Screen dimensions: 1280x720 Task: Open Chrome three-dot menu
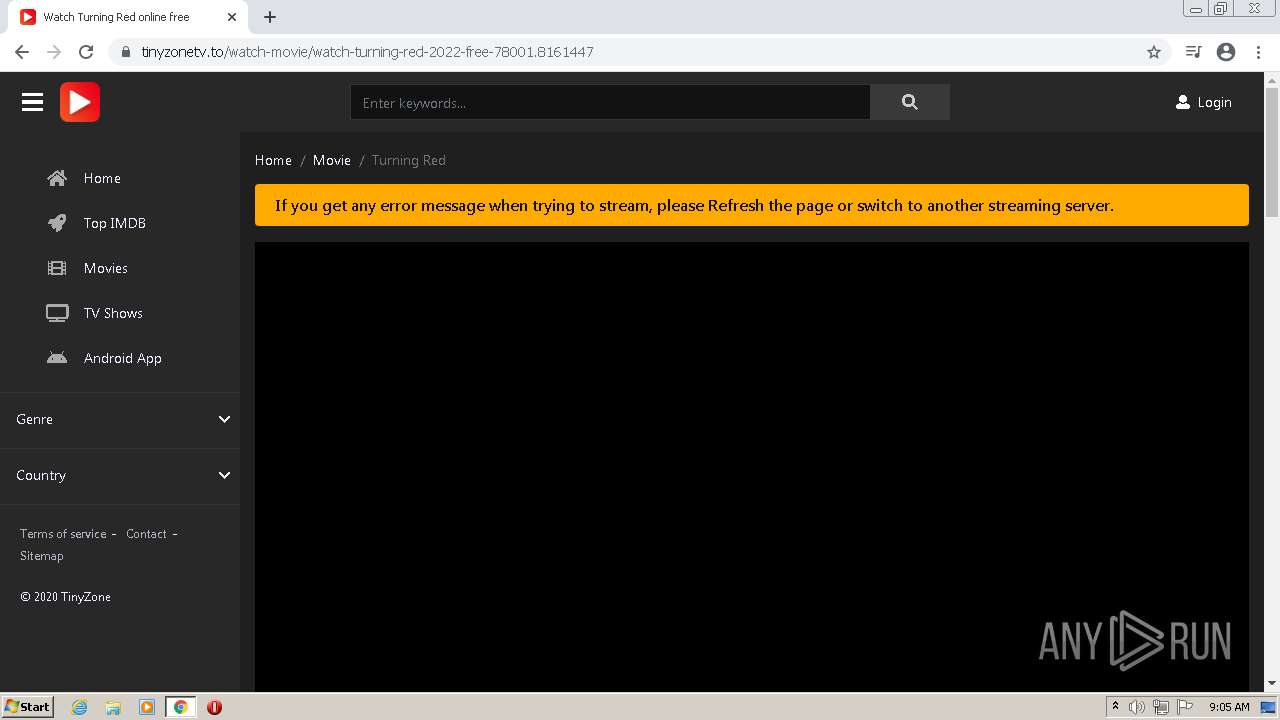pos(1258,52)
